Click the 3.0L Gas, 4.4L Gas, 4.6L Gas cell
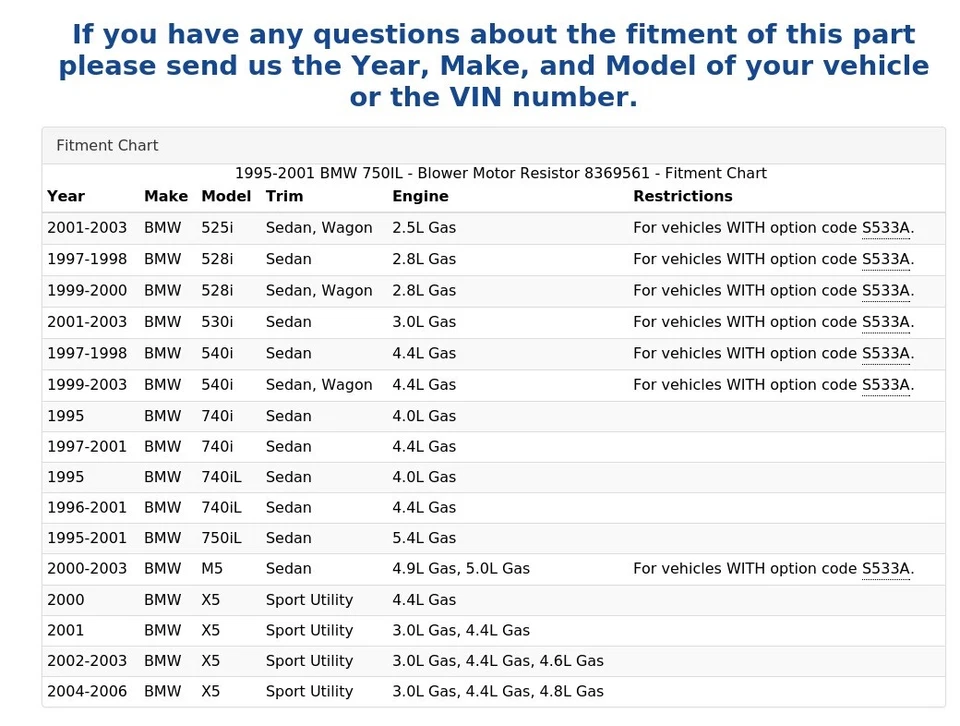 pyautogui.click(x=498, y=661)
